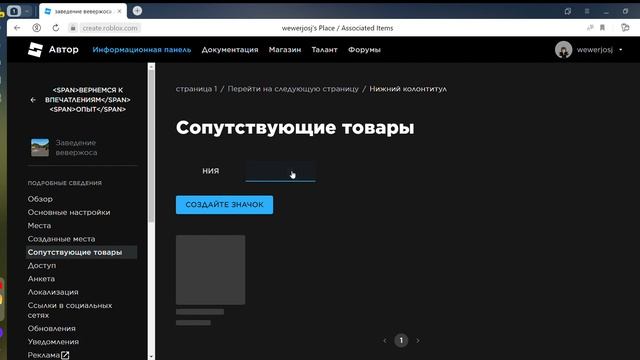Viewport: 640px width, 360px height.
Task: Click the translate page icon in address bar
Action: [590, 28]
